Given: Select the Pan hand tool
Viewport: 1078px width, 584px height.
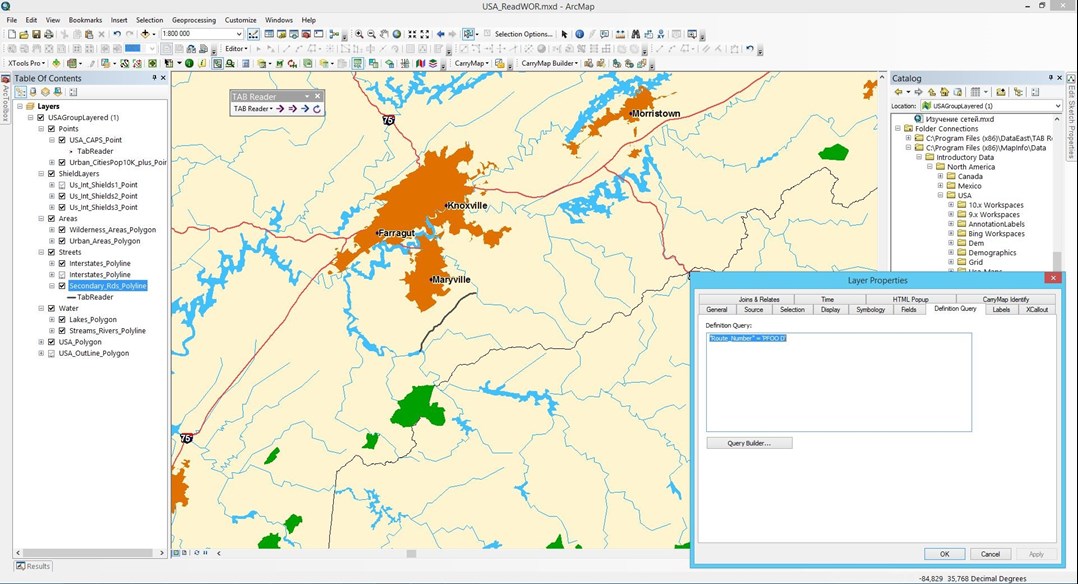Looking at the screenshot, I should click(384, 34).
